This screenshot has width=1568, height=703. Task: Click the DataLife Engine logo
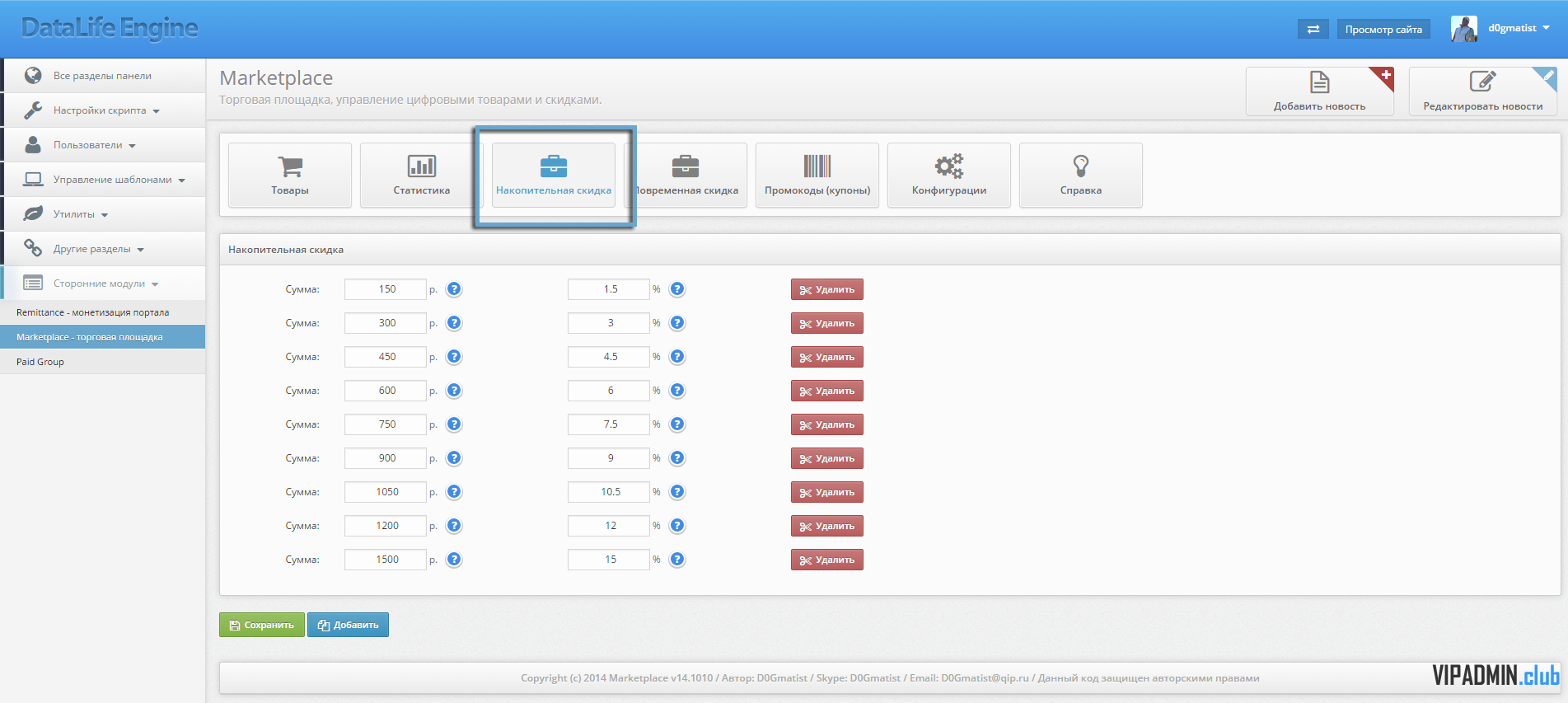click(x=110, y=28)
